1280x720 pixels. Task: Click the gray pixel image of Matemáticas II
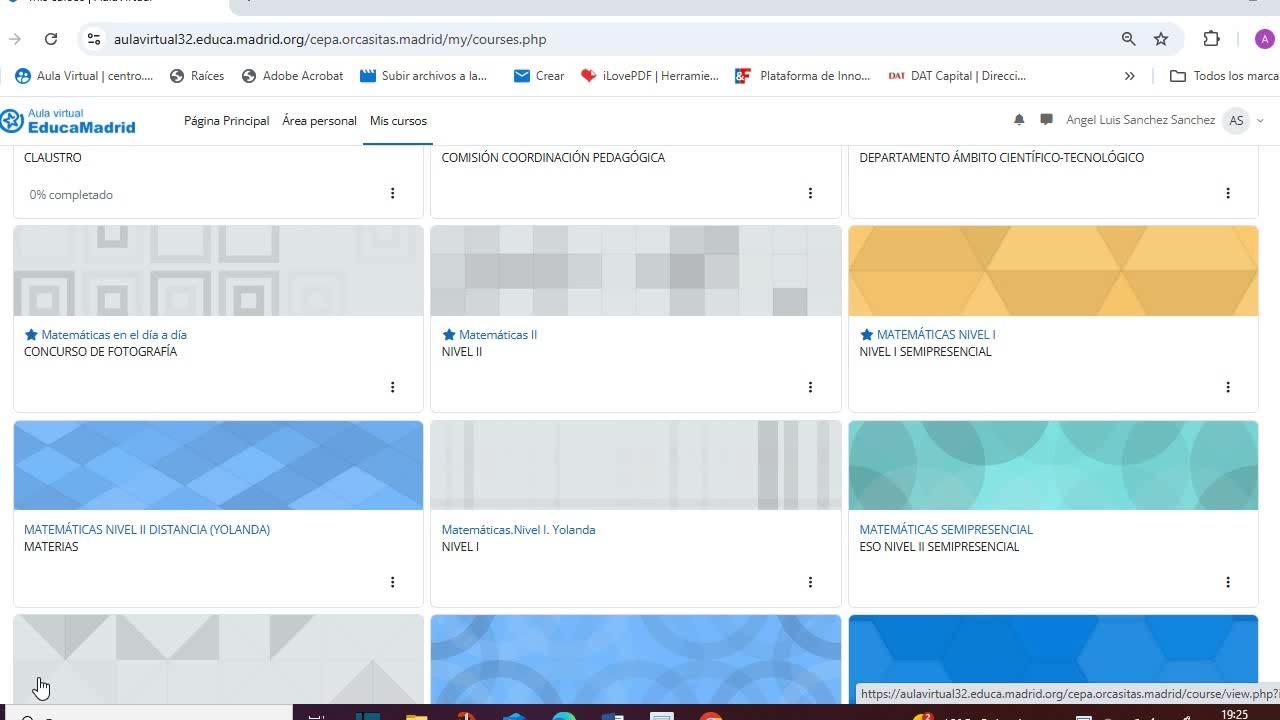(636, 271)
